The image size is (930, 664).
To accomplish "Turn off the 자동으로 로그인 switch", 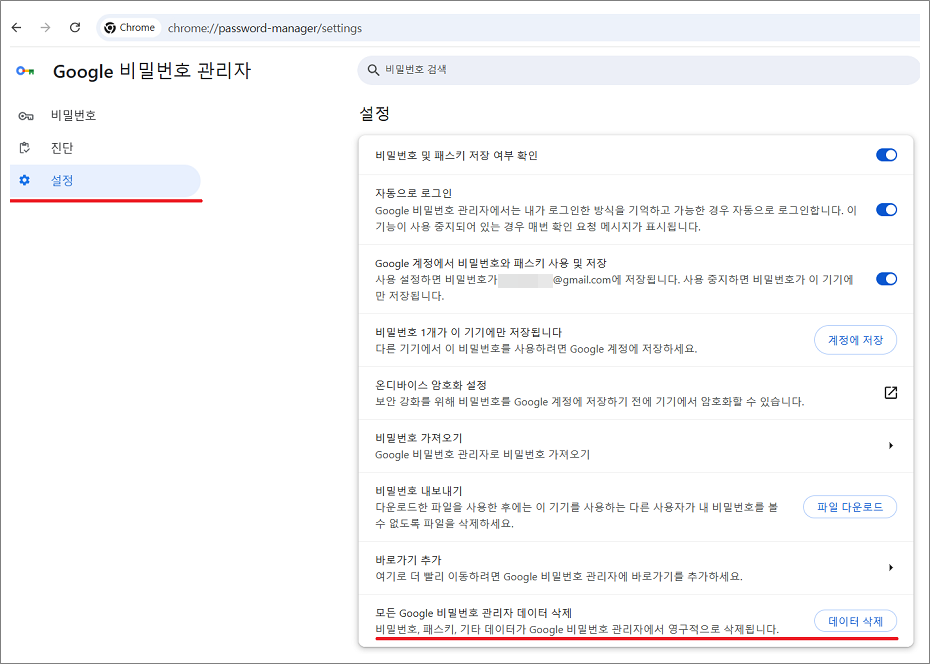I will click(x=886, y=209).
